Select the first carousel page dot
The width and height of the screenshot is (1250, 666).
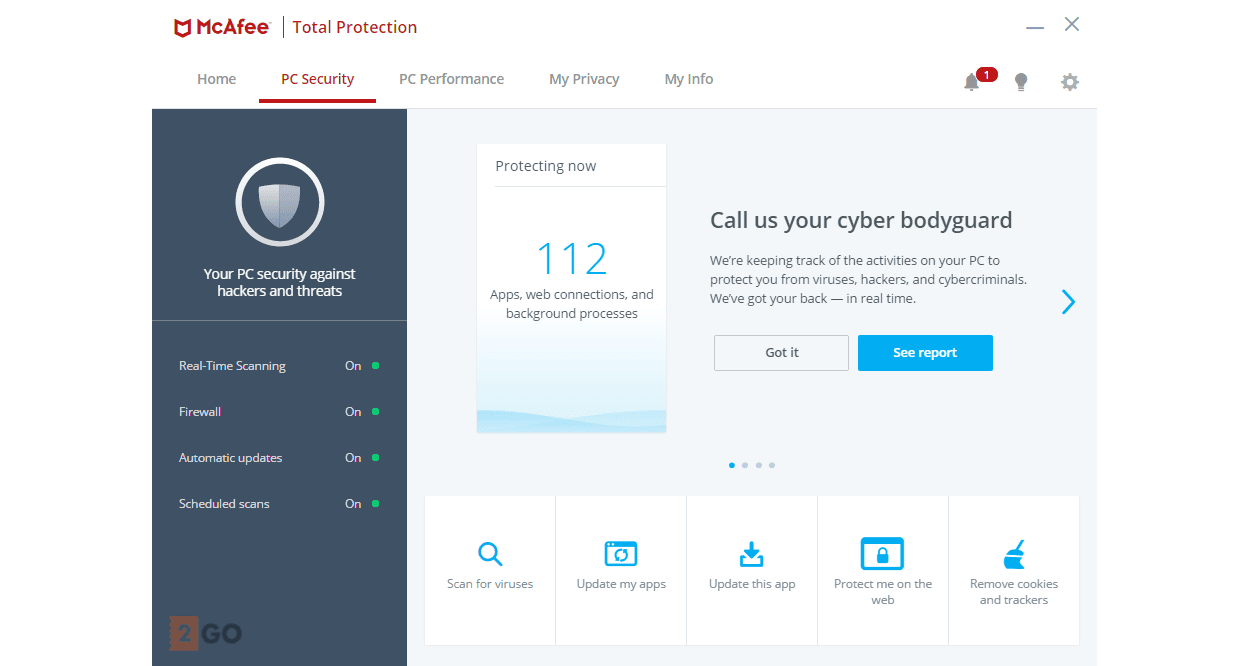(732, 465)
